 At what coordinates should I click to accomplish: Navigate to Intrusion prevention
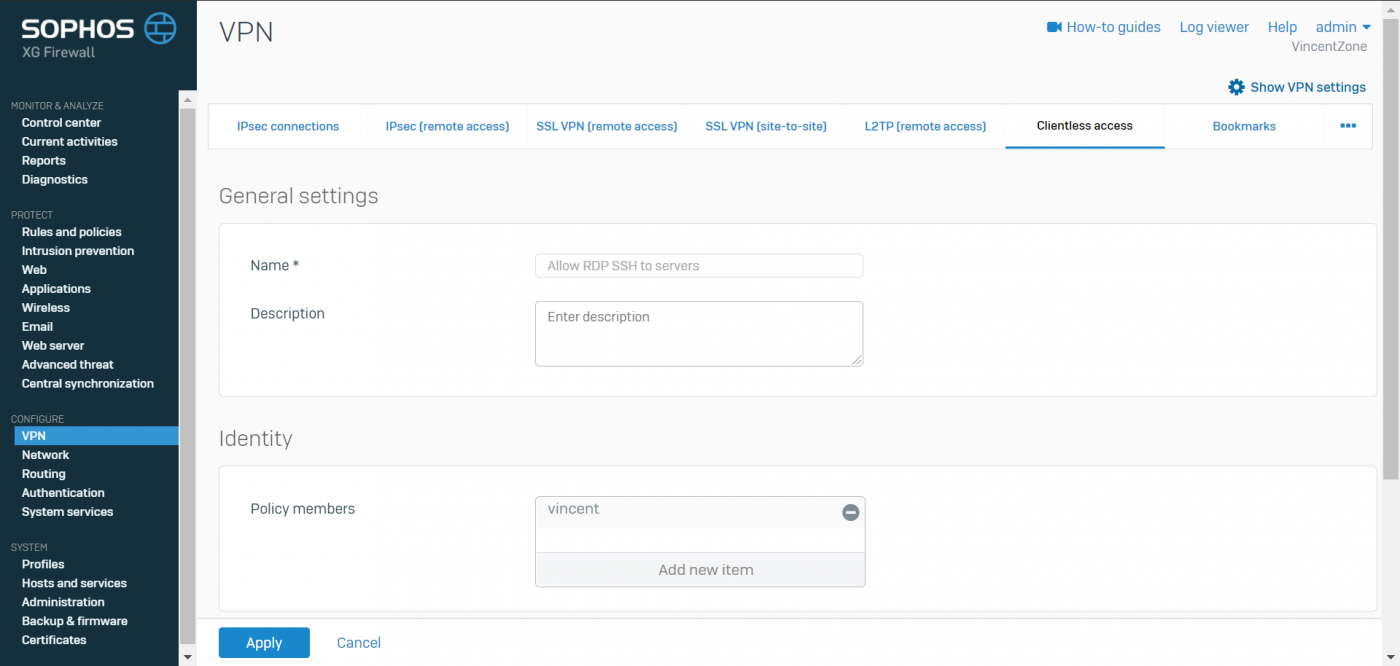click(x=78, y=251)
